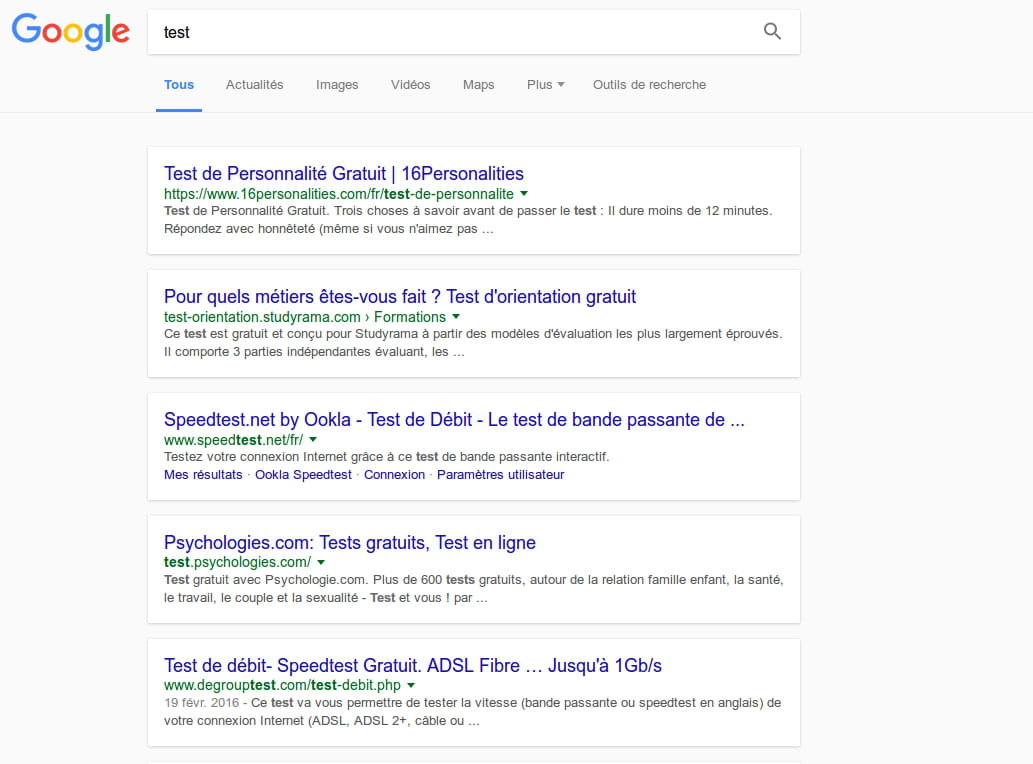Screen dimensions: 1033x764
Task: Open the Paramètres utilisateur sitelink
Action: pyautogui.click(x=500, y=475)
